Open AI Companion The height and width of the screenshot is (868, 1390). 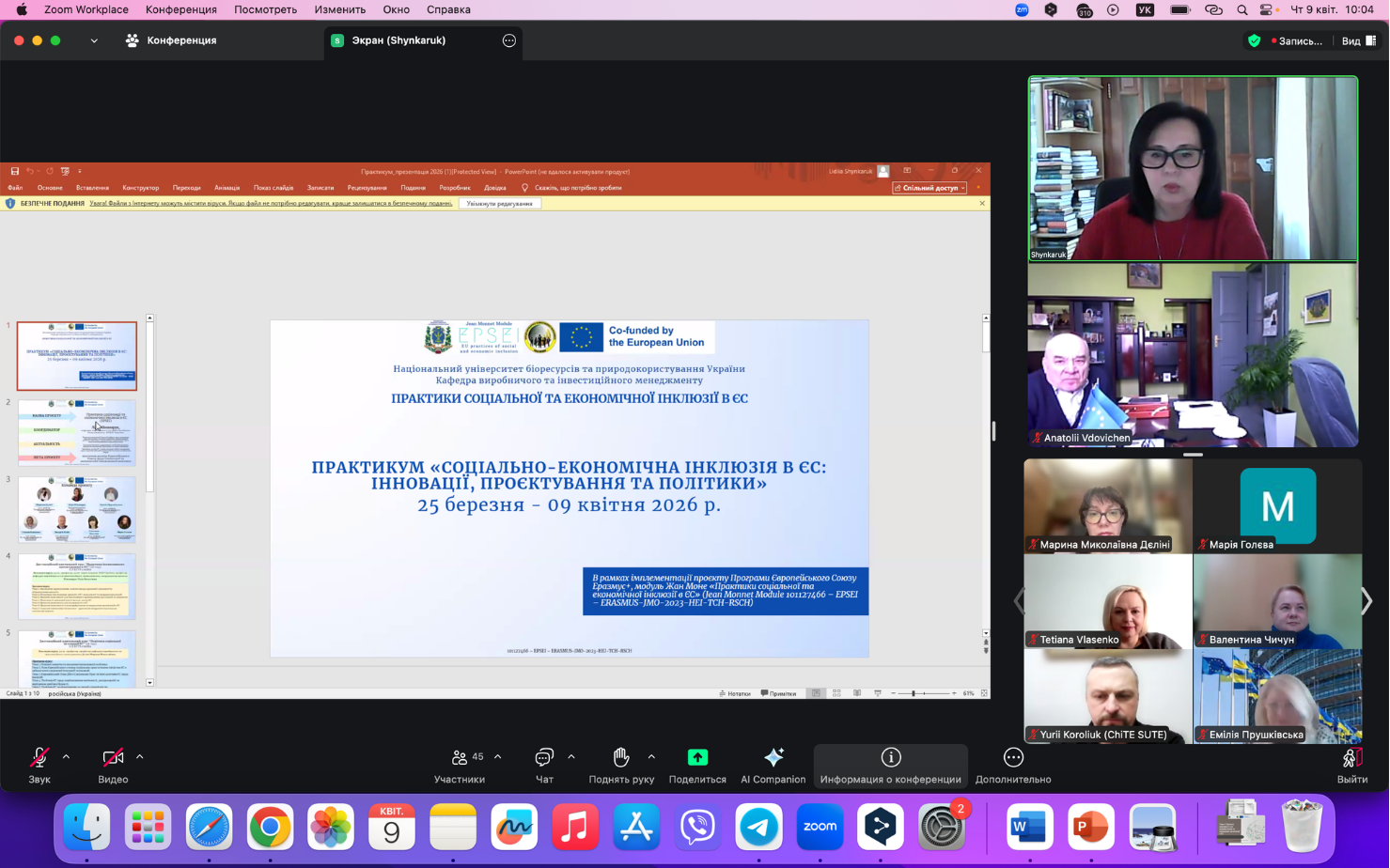click(x=773, y=765)
